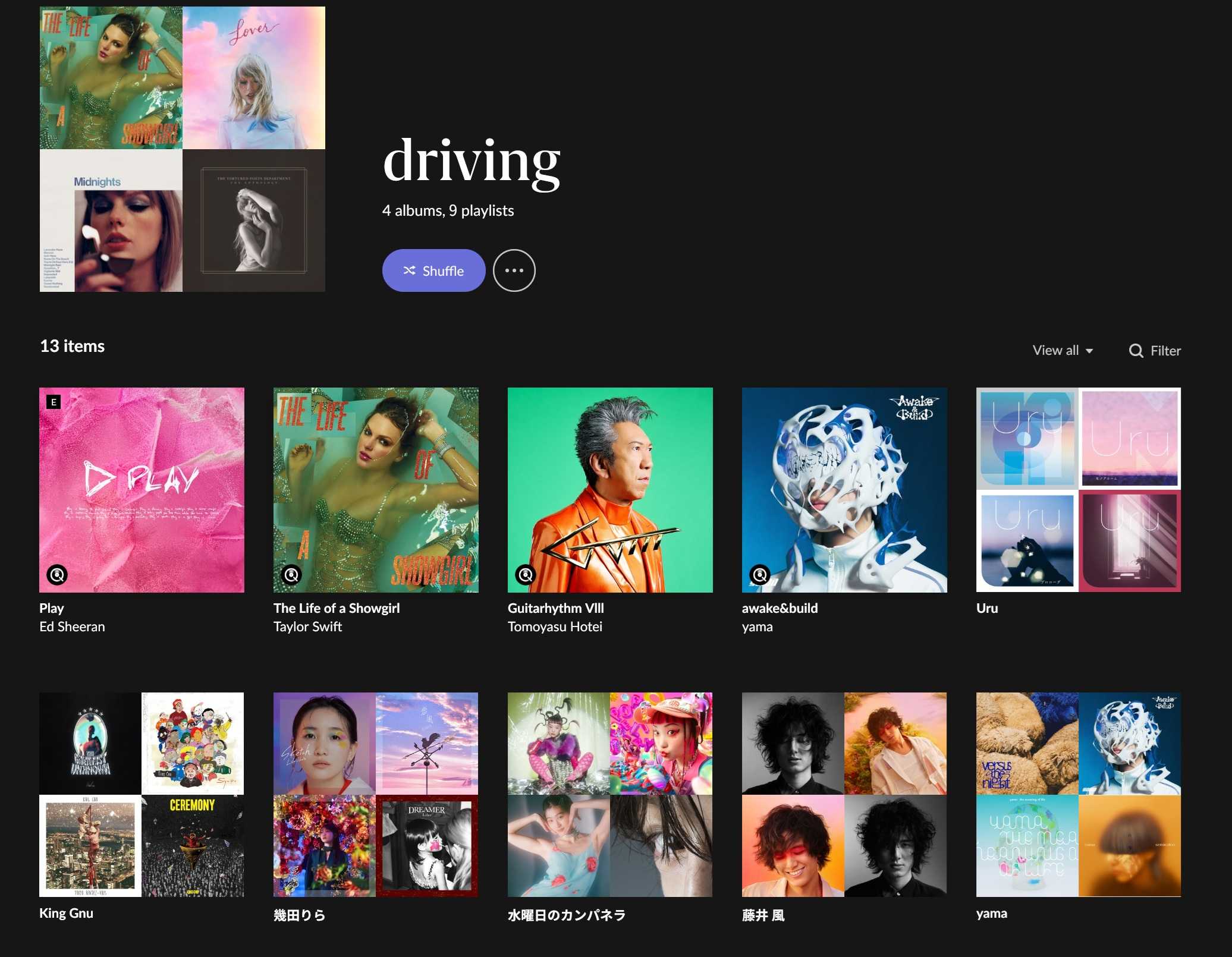Image resolution: width=1232 pixels, height=957 pixels.
Task: Open the Tomoyasu Hotei artist link
Action: point(555,627)
